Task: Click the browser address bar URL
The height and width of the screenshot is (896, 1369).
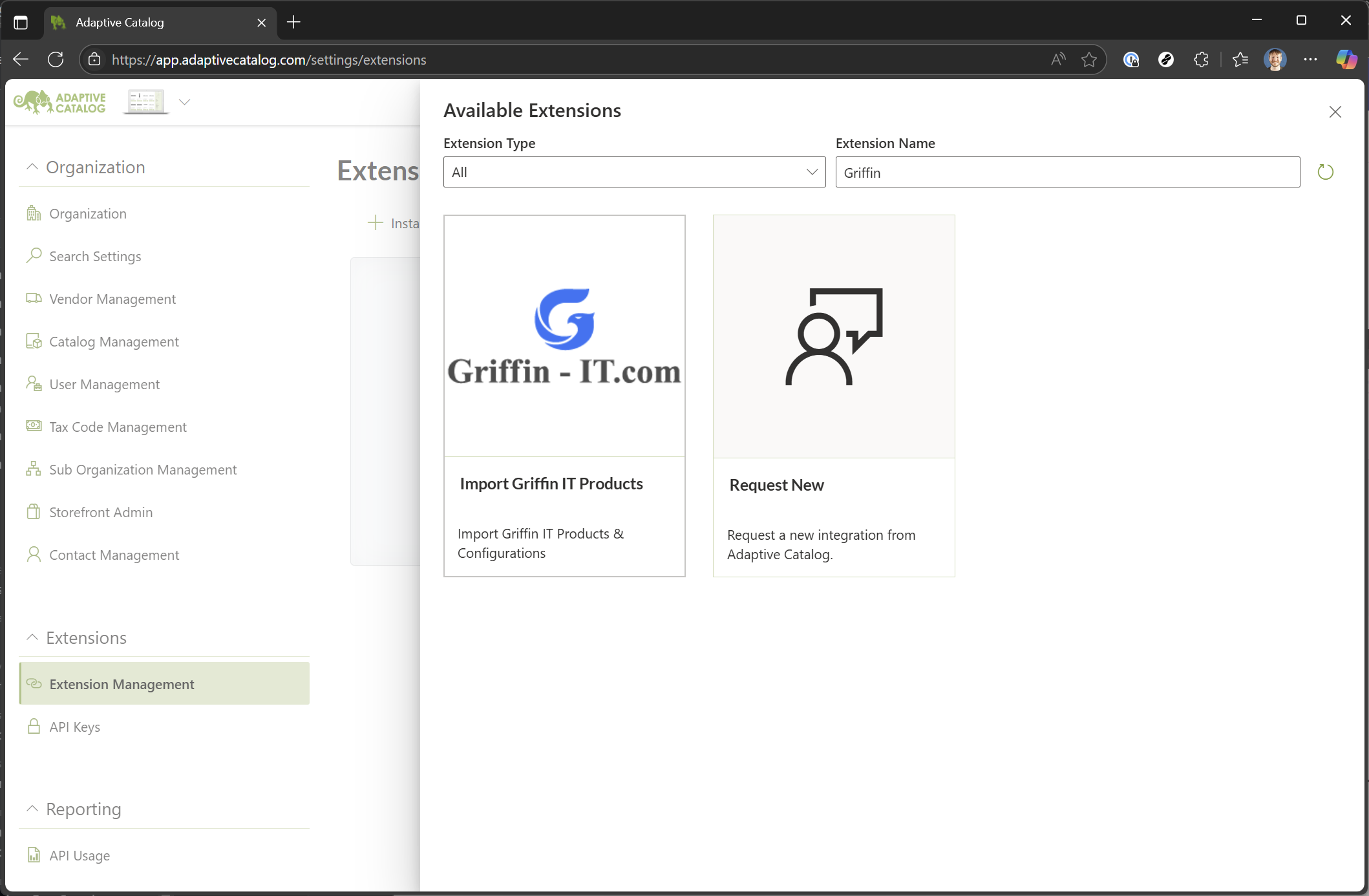Action: coord(269,59)
